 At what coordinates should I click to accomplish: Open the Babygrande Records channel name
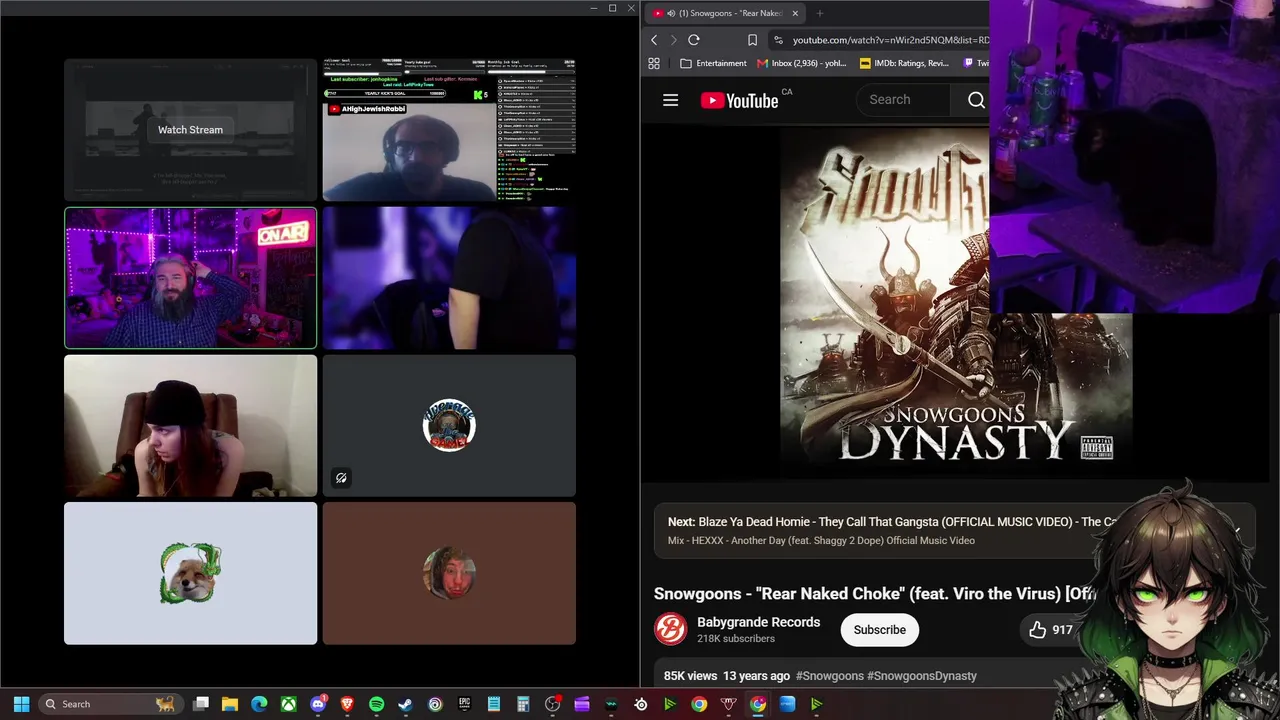coord(758,622)
